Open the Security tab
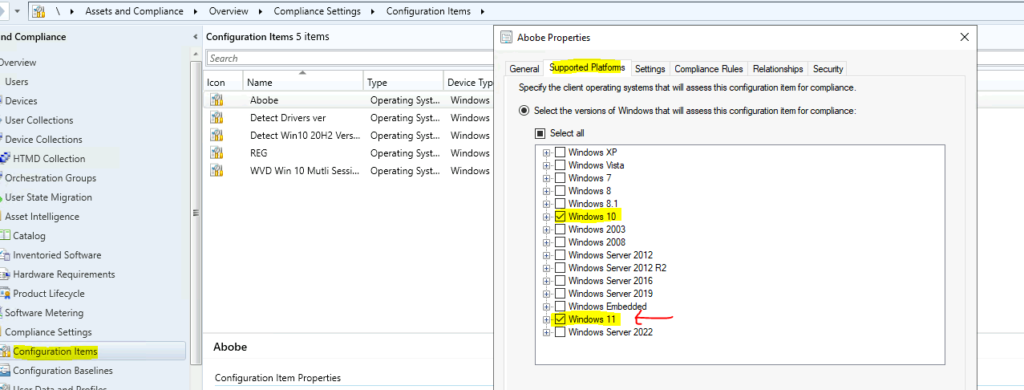 tap(828, 69)
